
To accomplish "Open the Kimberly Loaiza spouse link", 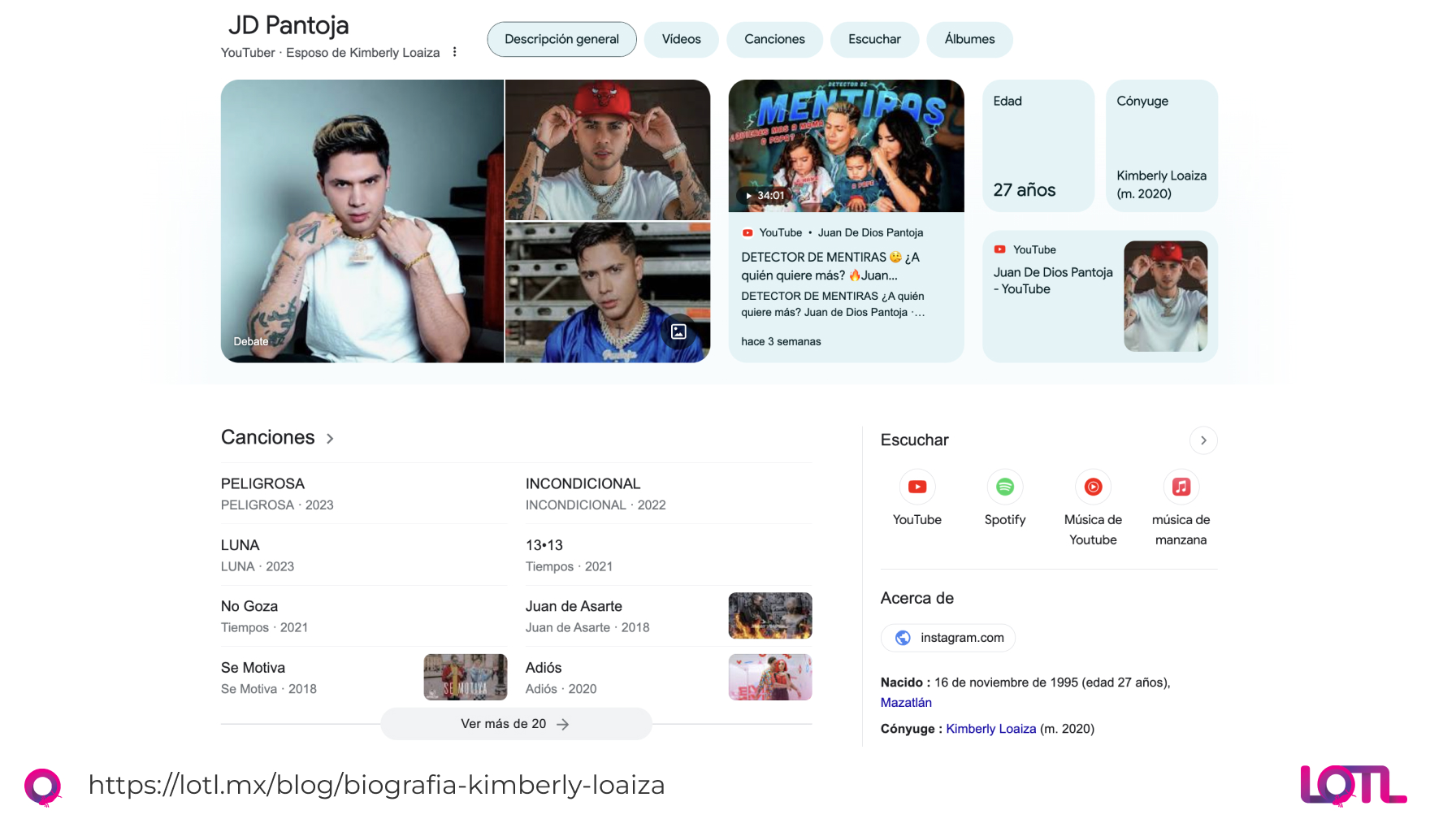I will tap(990, 729).
